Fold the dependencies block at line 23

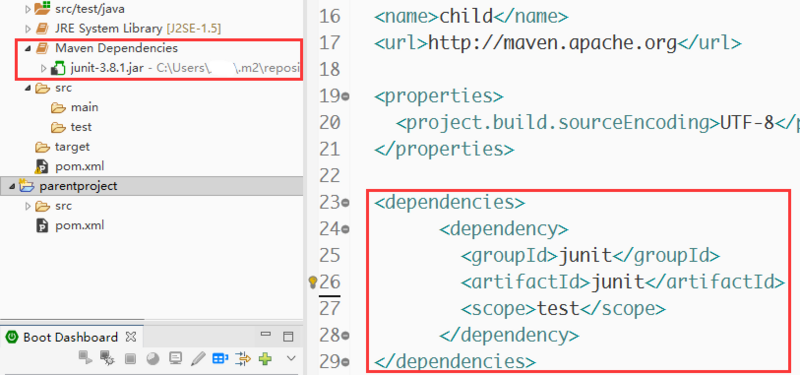345,203
